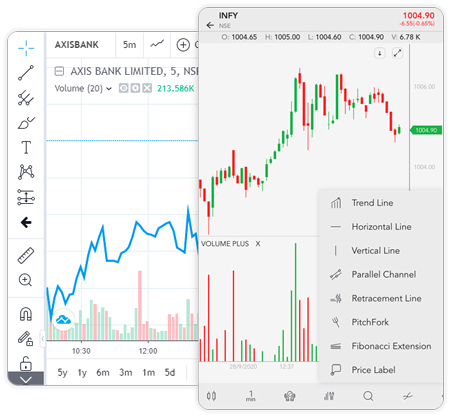The width and height of the screenshot is (450, 416).
Task: Select the brush drawing tool
Action: tap(26, 123)
